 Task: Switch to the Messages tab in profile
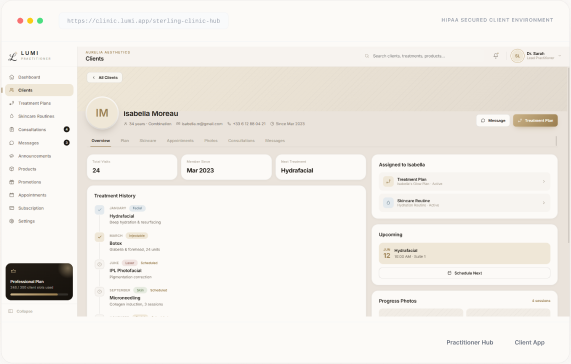(x=275, y=141)
